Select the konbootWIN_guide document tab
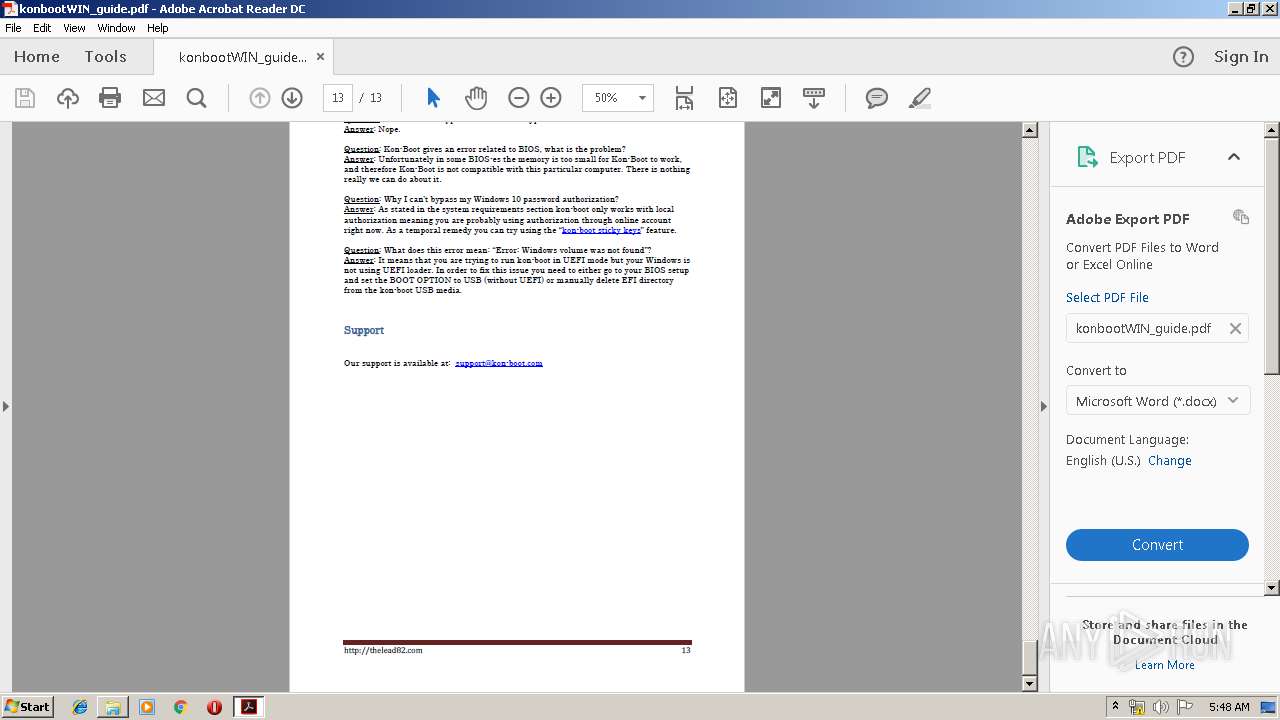The image size is (1280, 720). click(x=242, y=57)
